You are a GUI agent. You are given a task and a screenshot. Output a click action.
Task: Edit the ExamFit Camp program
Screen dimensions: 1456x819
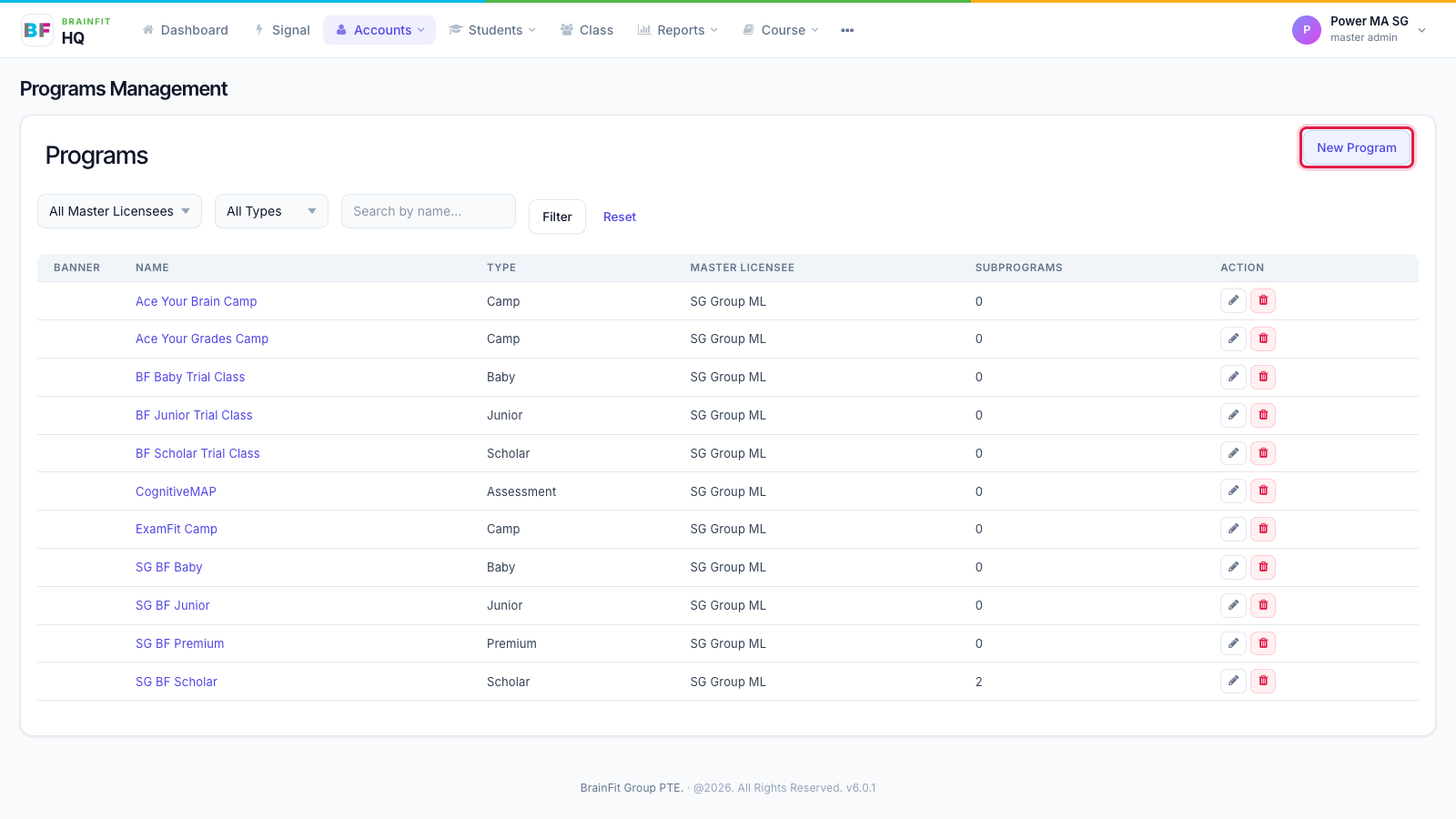click(1233, 529)
